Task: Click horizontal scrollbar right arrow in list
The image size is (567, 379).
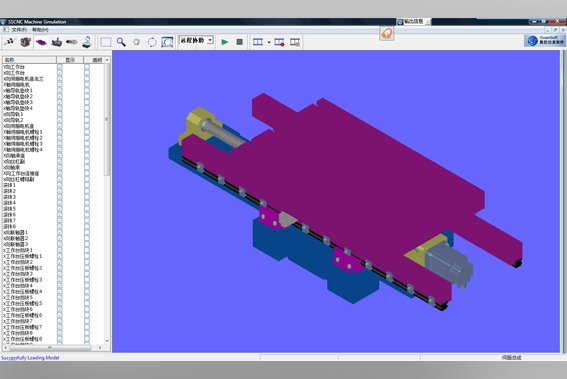Action: click(x=100, y=348)
